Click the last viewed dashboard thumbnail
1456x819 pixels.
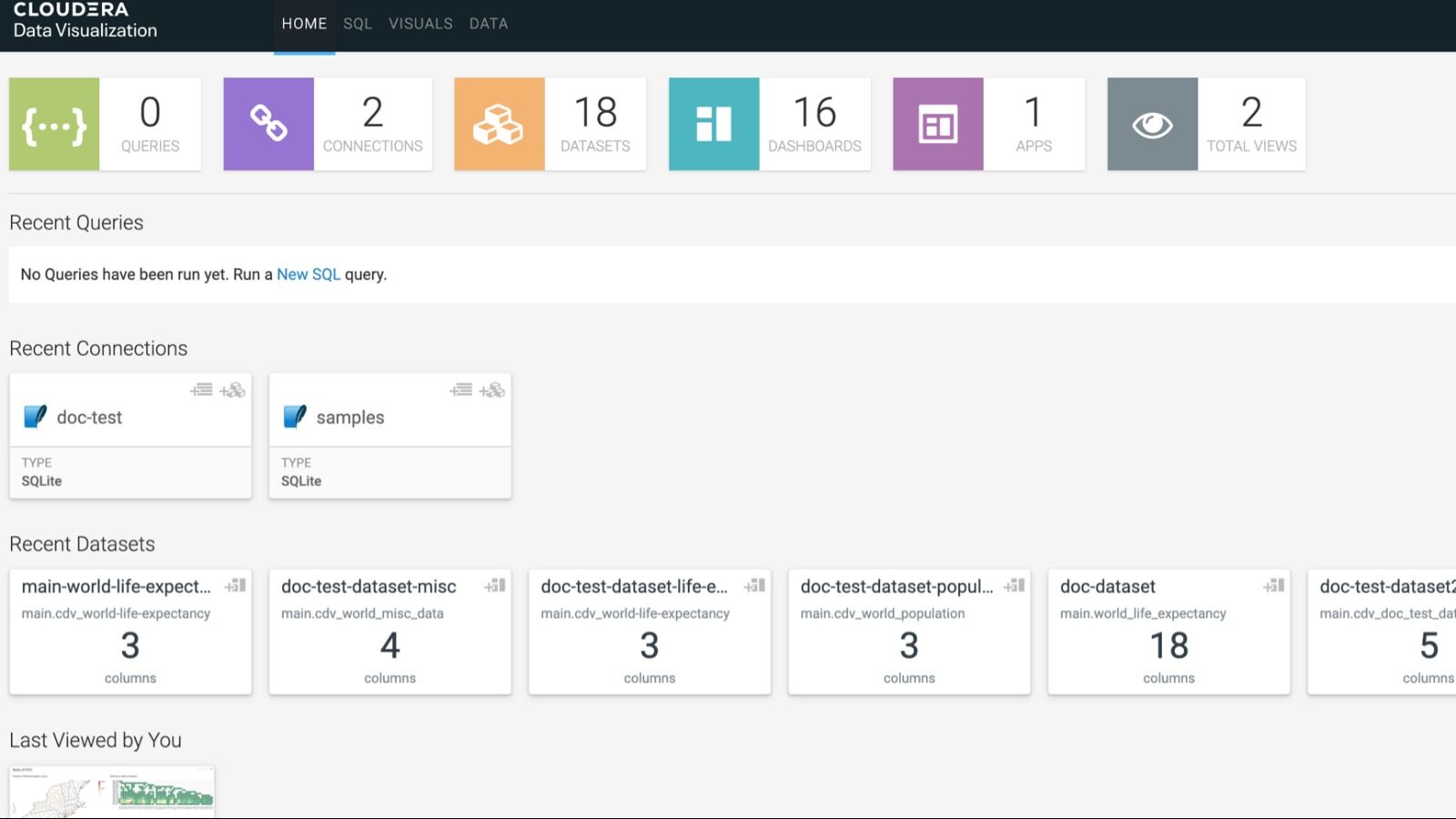point(112,792)
